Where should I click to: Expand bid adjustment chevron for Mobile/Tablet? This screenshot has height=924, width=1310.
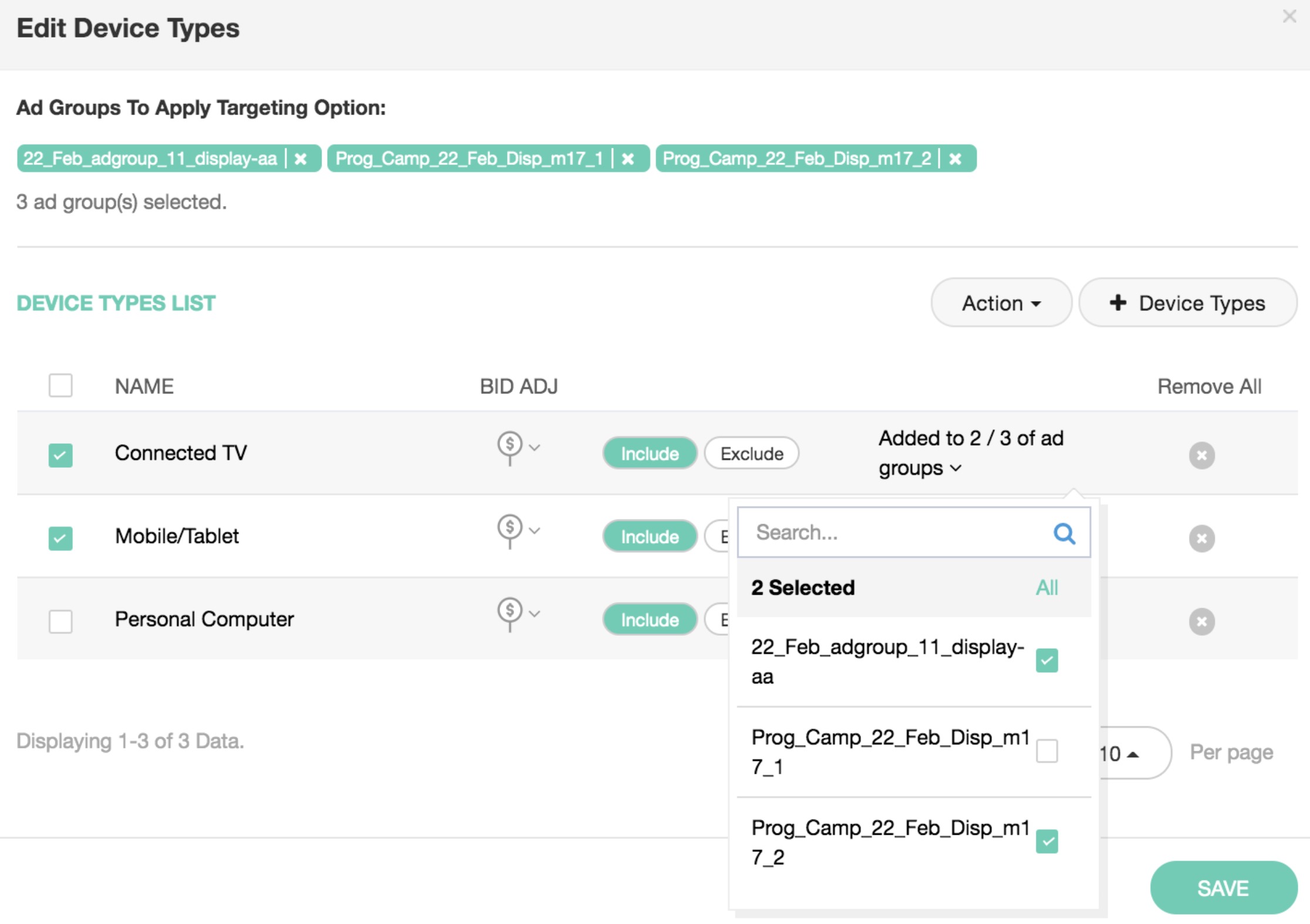(x=534, y=531)
